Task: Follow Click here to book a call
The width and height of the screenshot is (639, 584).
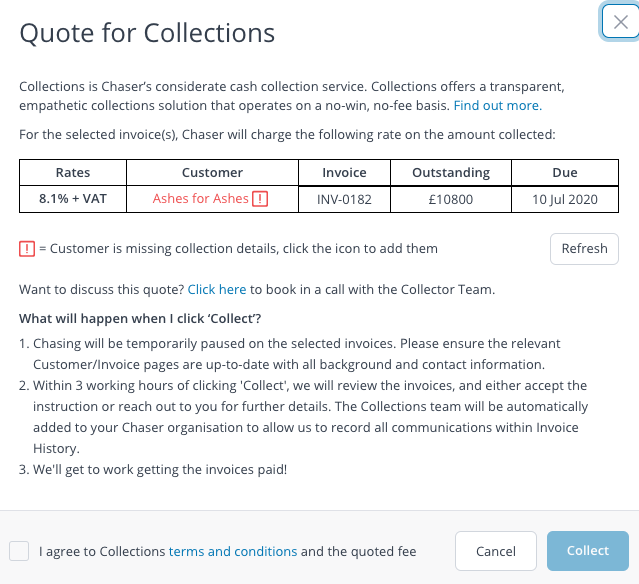Action: click(217, 289)
